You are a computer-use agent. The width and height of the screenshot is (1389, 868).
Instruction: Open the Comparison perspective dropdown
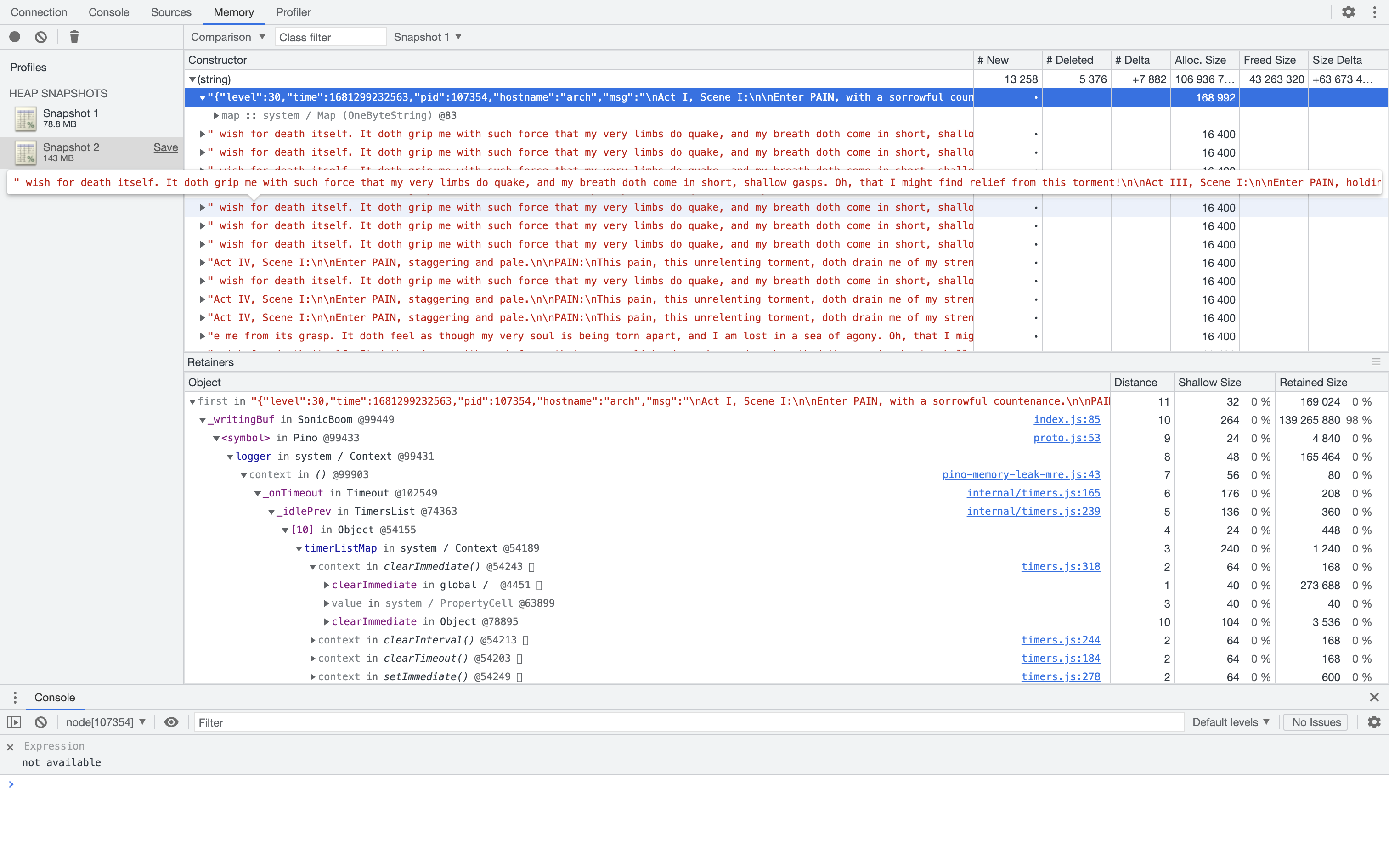point(227,37)
